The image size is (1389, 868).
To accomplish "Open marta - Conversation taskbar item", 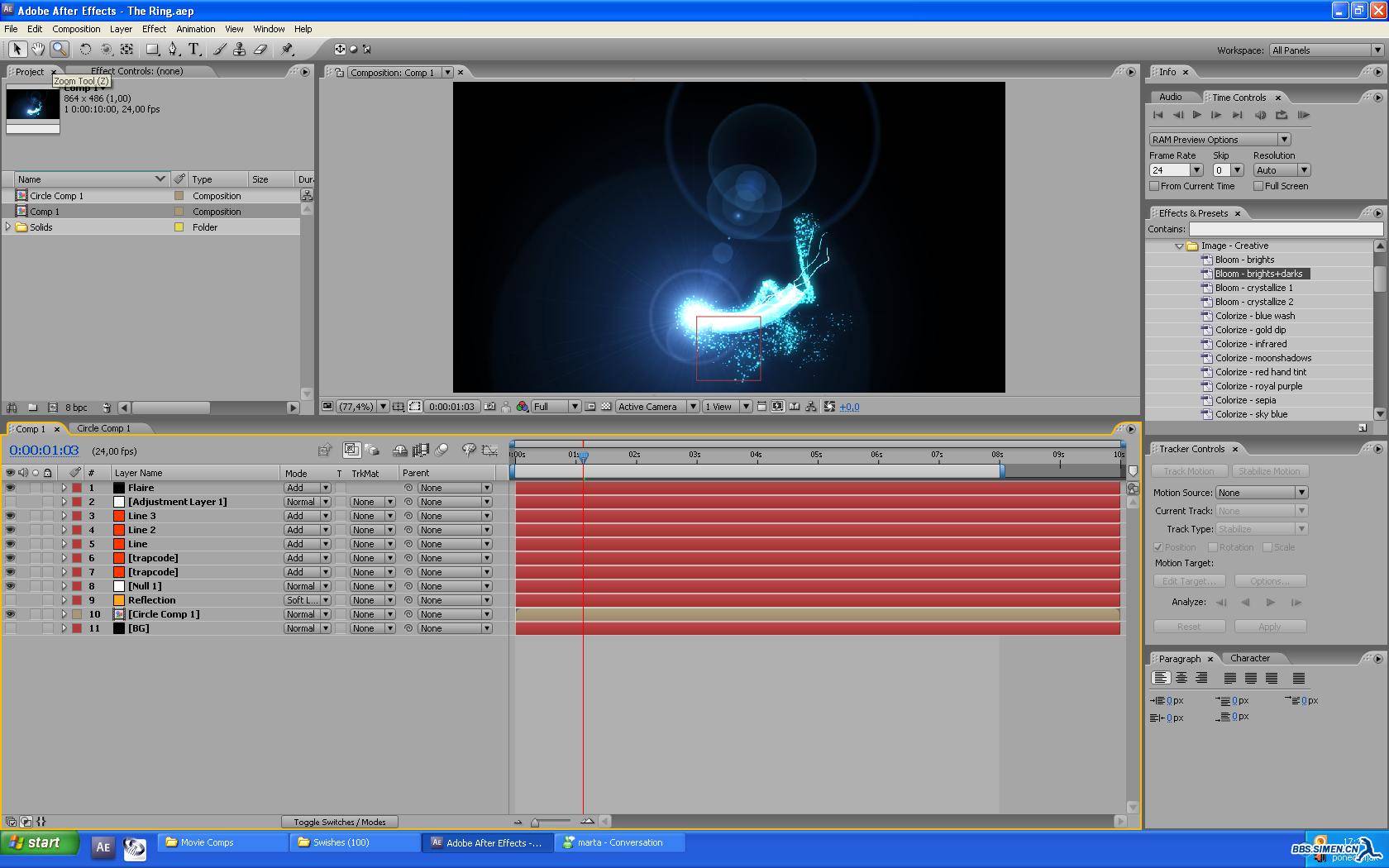I will pos(620,842).
